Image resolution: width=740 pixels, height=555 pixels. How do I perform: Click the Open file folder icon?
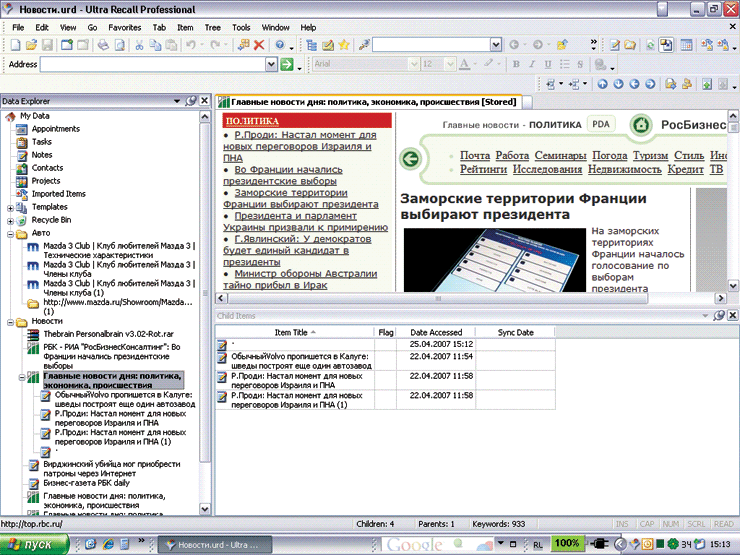[x=31, y=45]
